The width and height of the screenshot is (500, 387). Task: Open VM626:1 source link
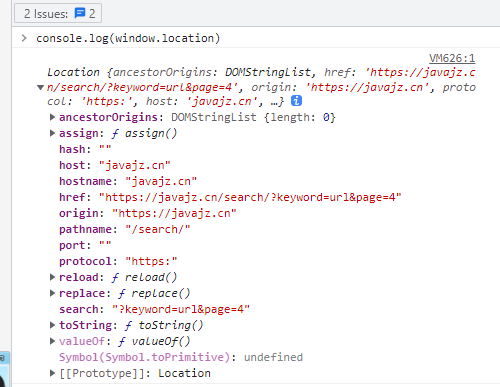452,58
